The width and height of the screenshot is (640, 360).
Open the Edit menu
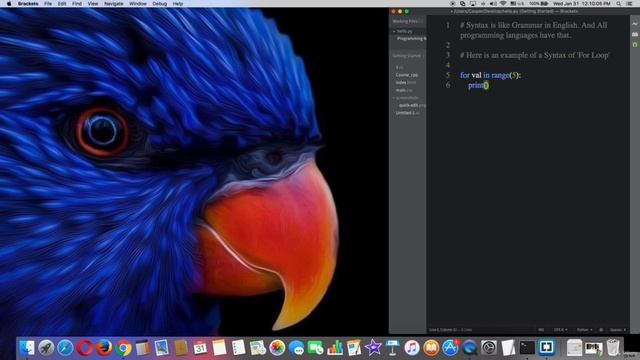tap(62, 4)
